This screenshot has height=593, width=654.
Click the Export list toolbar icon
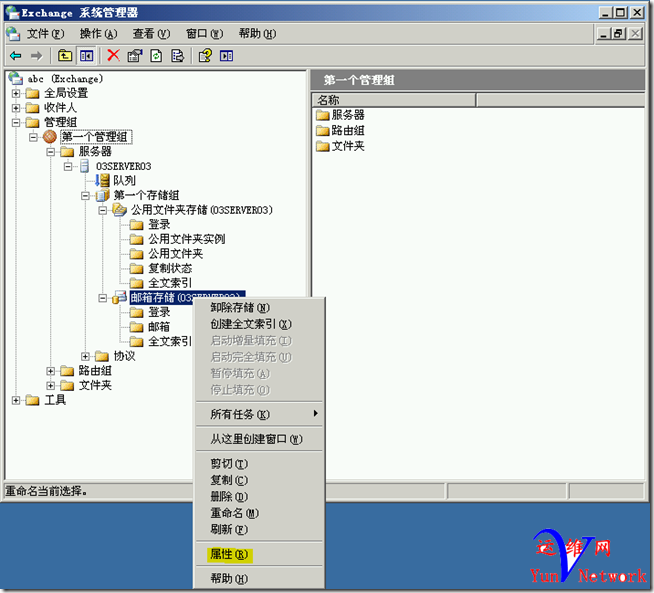click(x=178, y=55)
